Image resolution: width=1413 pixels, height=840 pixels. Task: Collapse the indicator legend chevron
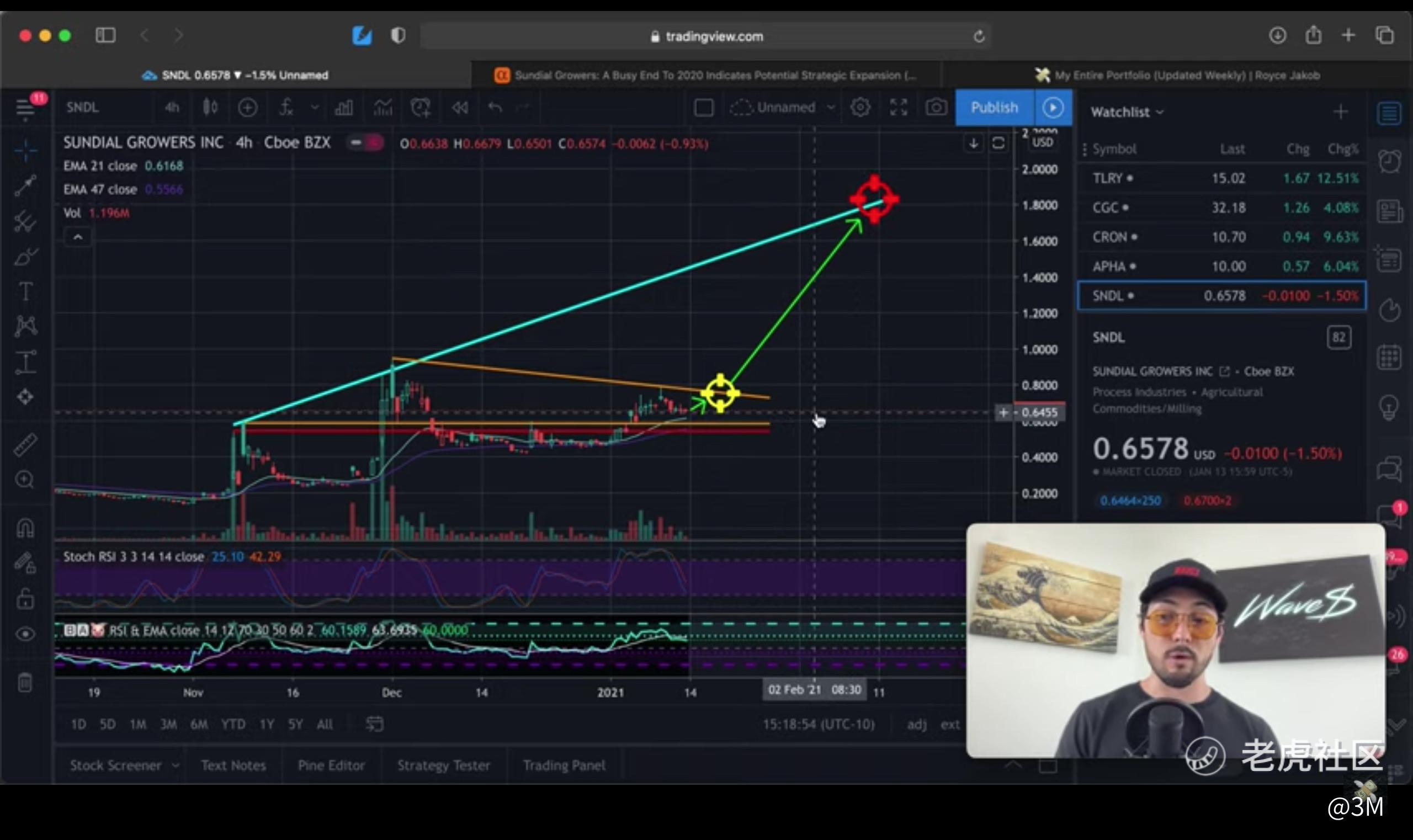click(x=78, y=237)
